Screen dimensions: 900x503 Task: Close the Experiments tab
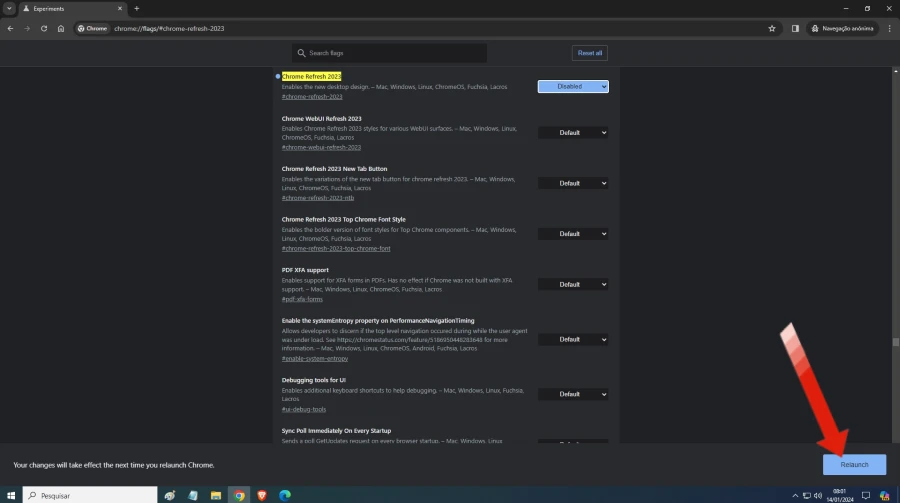click(x=120, y=9)
